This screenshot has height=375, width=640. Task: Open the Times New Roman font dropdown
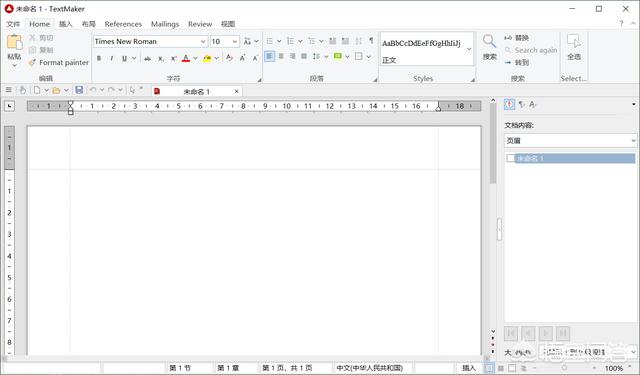pyautogui.click(x=203, y=42)
